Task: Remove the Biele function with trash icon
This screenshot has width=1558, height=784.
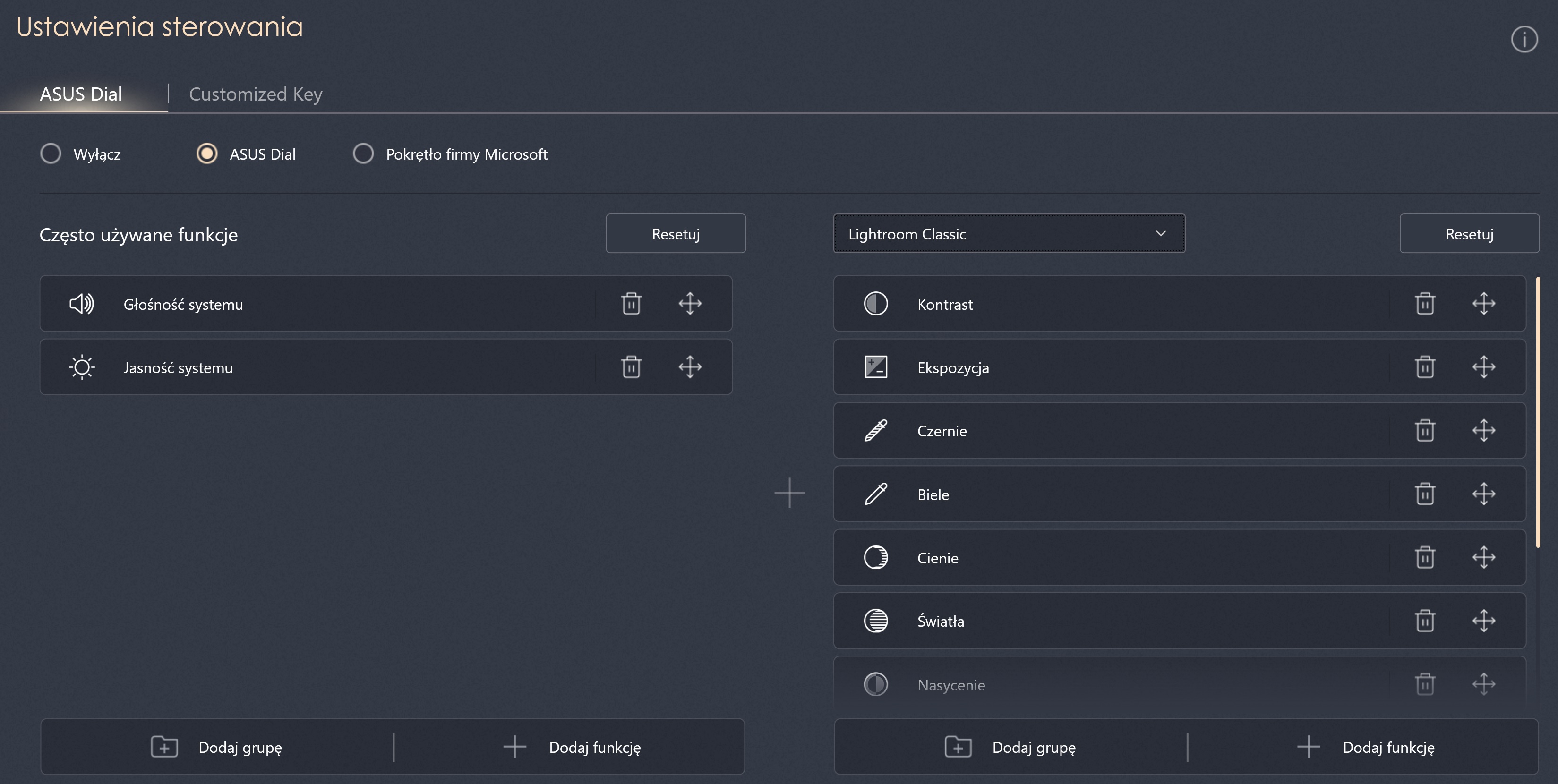Action: [1424, 494]
